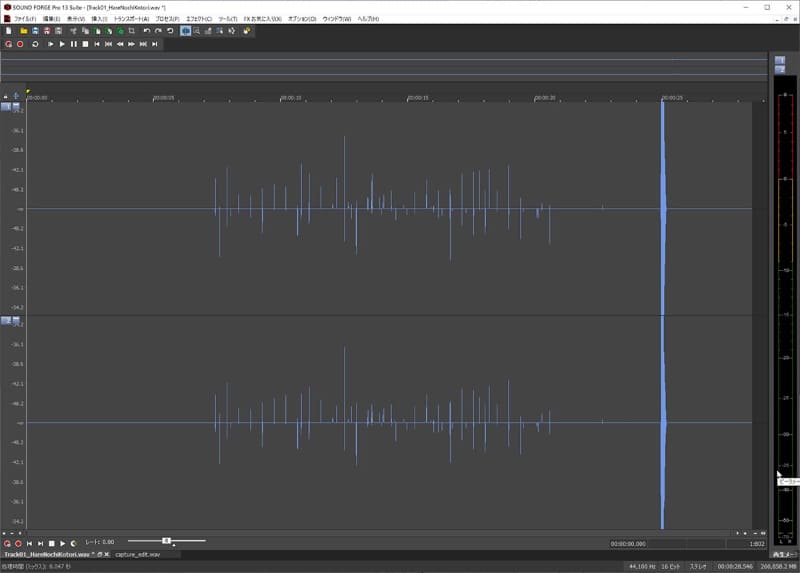Image resolution: width=800 pixels, height=573 pixels.
Task: Open the プロセス(P) menu
Action: click(x=167, y=19)
